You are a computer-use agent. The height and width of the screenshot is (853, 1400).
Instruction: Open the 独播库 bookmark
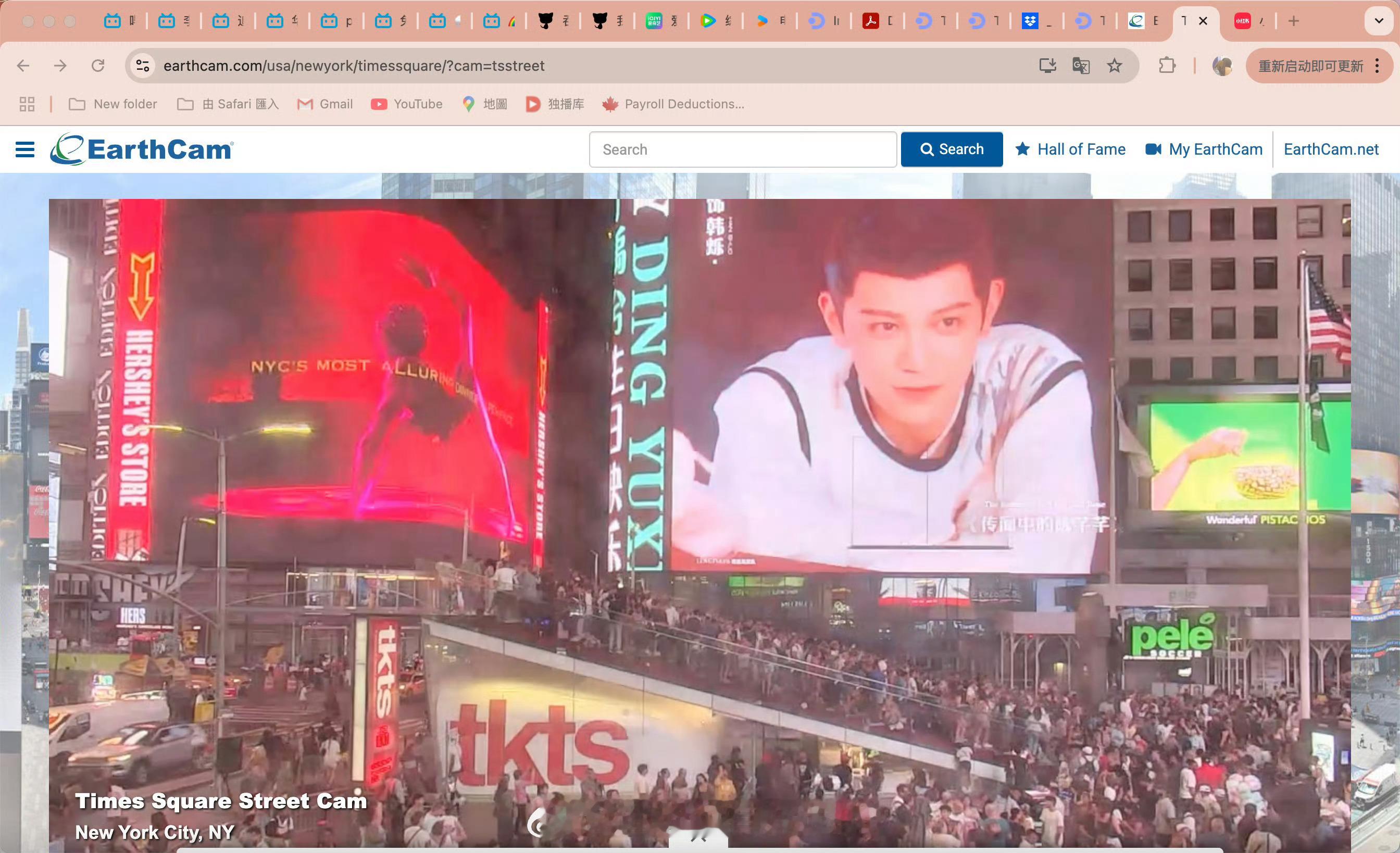555,104
